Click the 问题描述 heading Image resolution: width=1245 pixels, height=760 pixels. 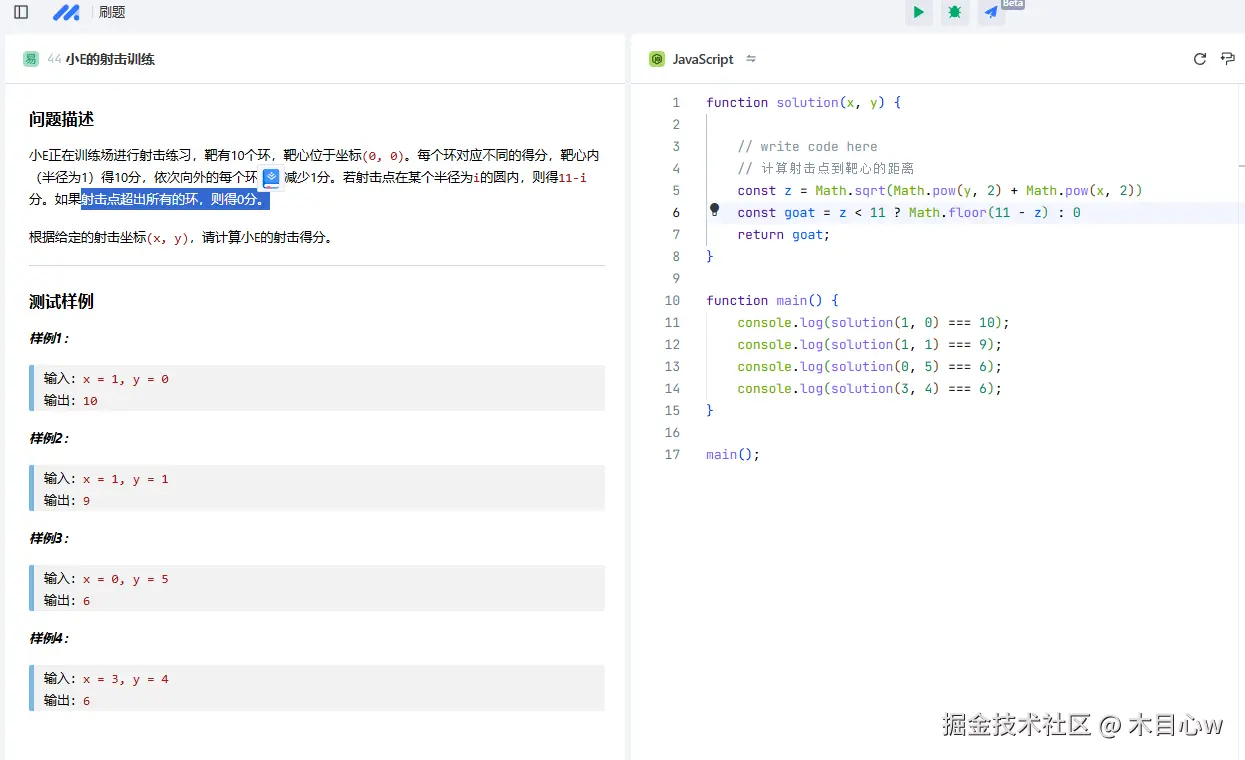(61, 119)
